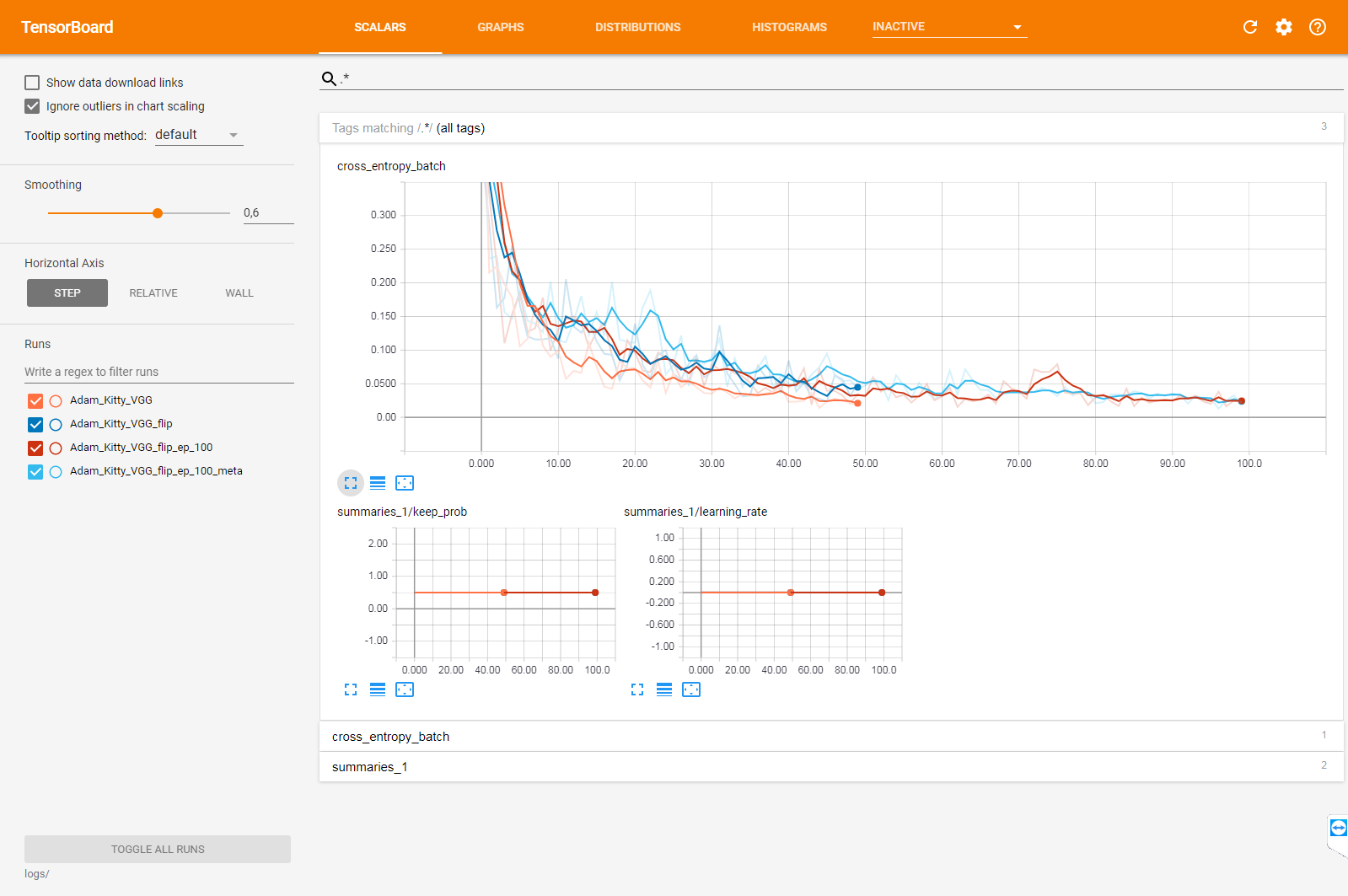This screenshot has width=1348, height=896.
Task: Expand learning_rate chart to full size
Action: [637, 689]
